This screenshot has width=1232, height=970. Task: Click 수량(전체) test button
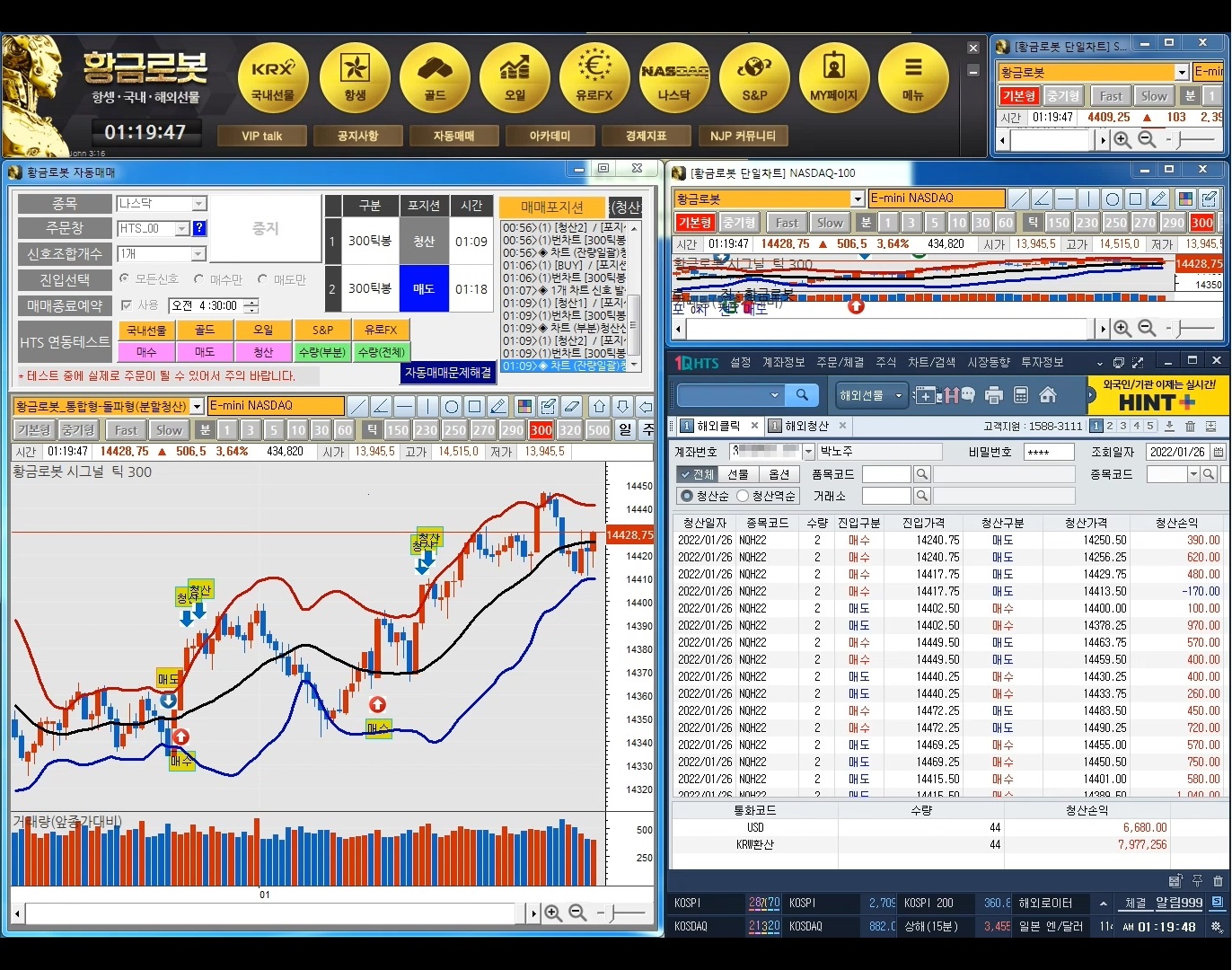[x=381, y=352]
